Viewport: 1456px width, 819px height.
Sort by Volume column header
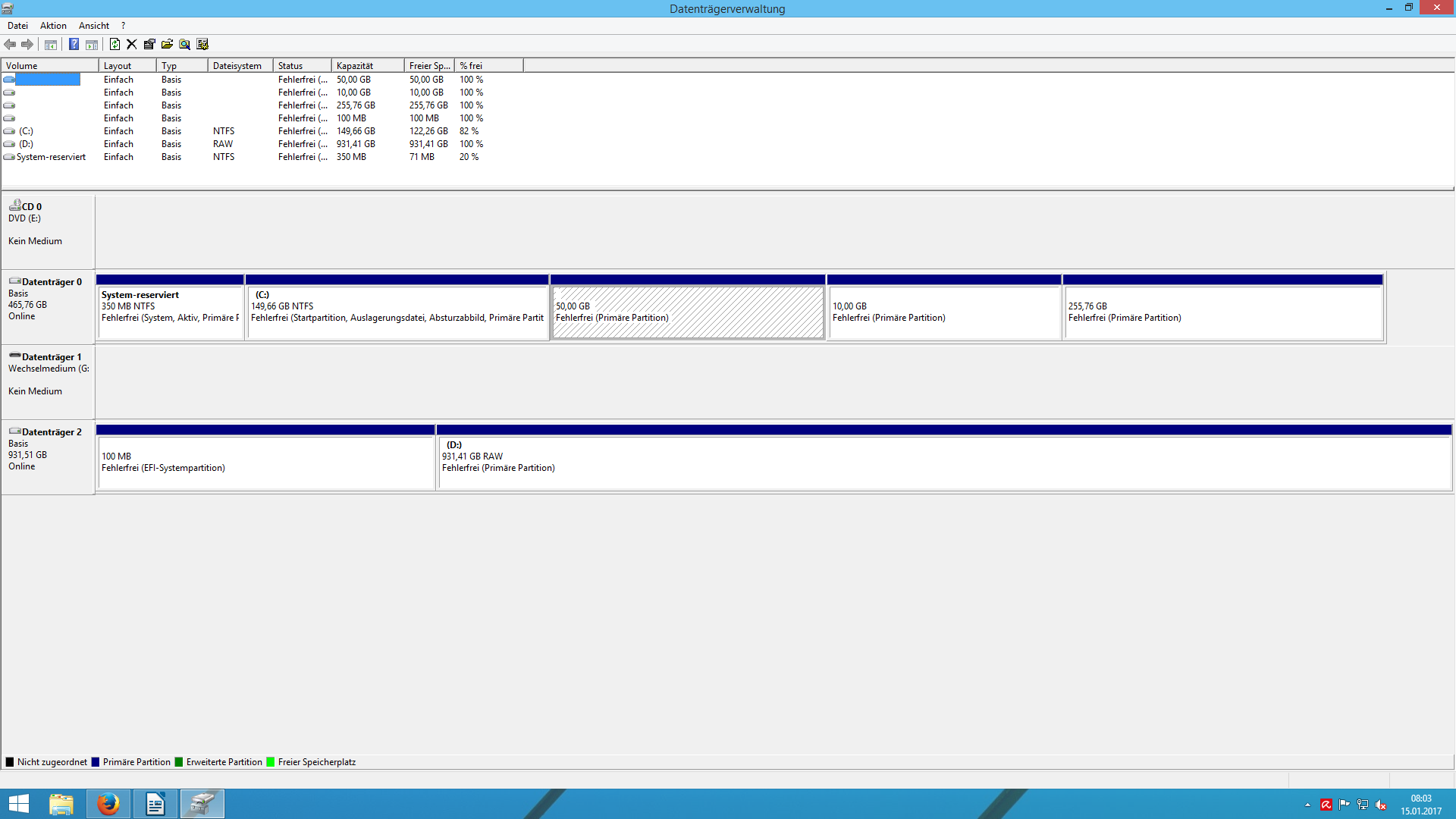coord(50,66)
